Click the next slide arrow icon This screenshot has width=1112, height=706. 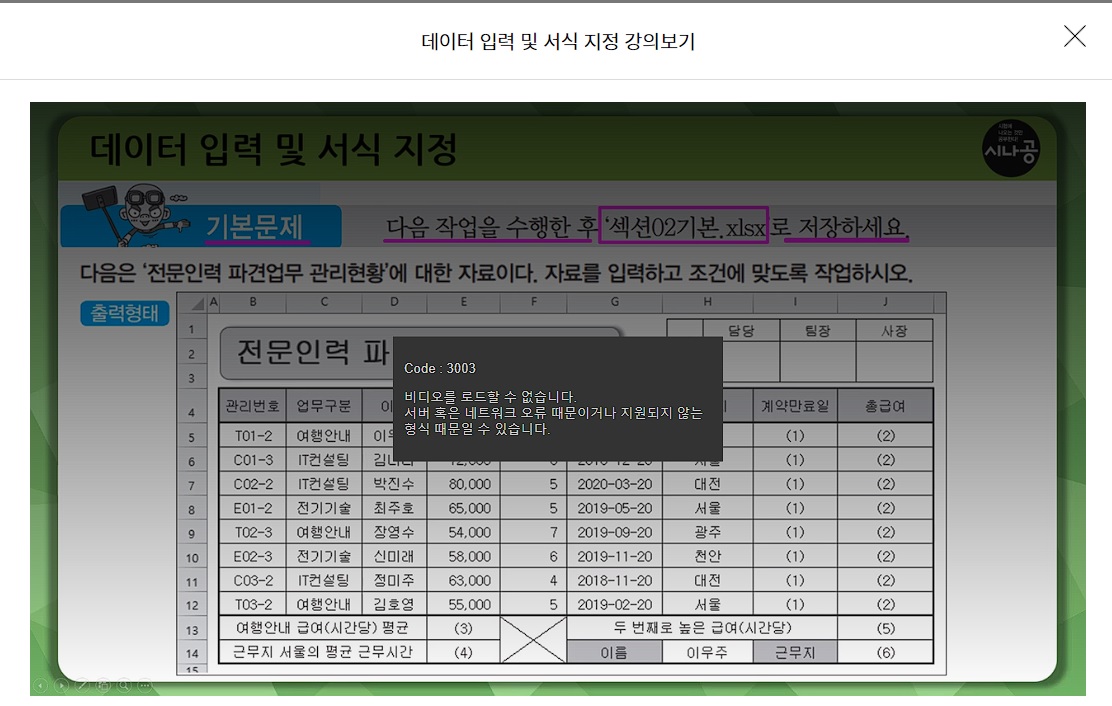click(62, 685)
